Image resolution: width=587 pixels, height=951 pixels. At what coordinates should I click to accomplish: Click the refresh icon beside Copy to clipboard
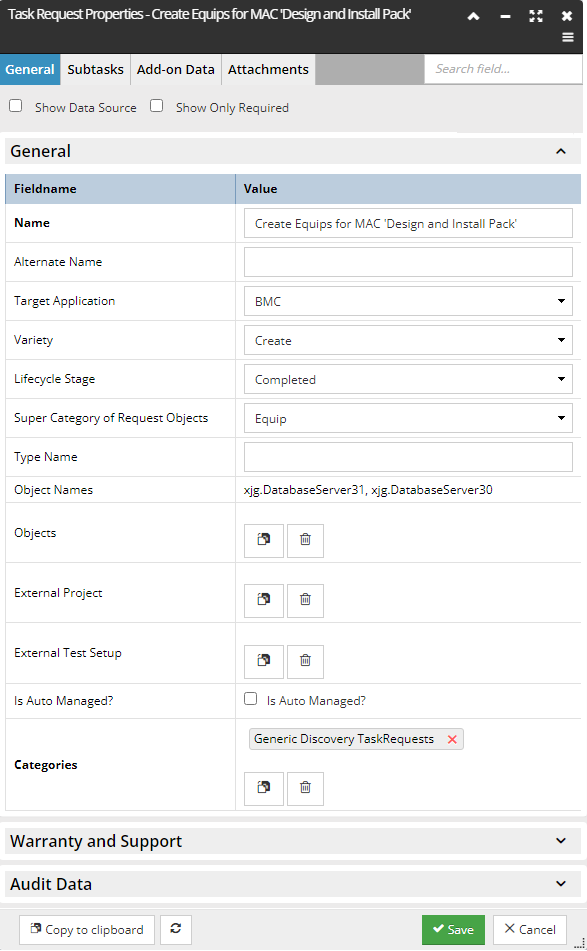click(x=176, y=929)
